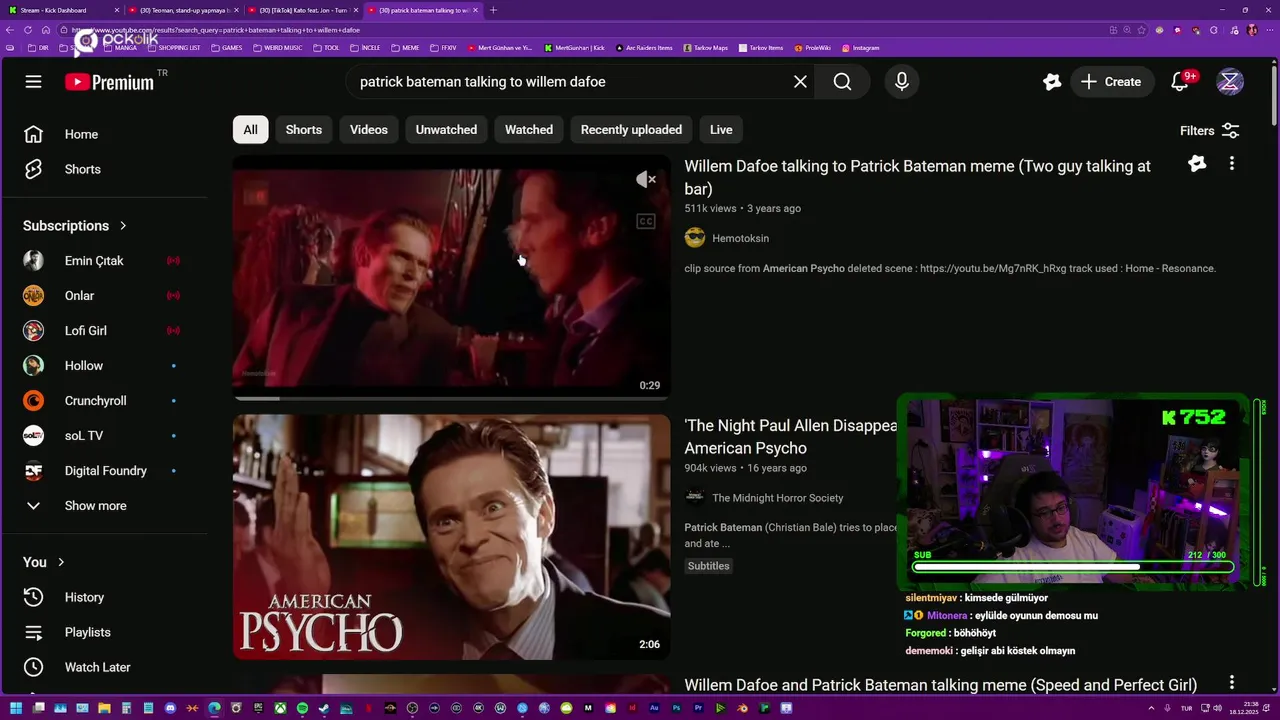The width and height of the screenshot is (1280, 720).
Task: Open the MEME bookmarks folder
Action: (405, 48)
